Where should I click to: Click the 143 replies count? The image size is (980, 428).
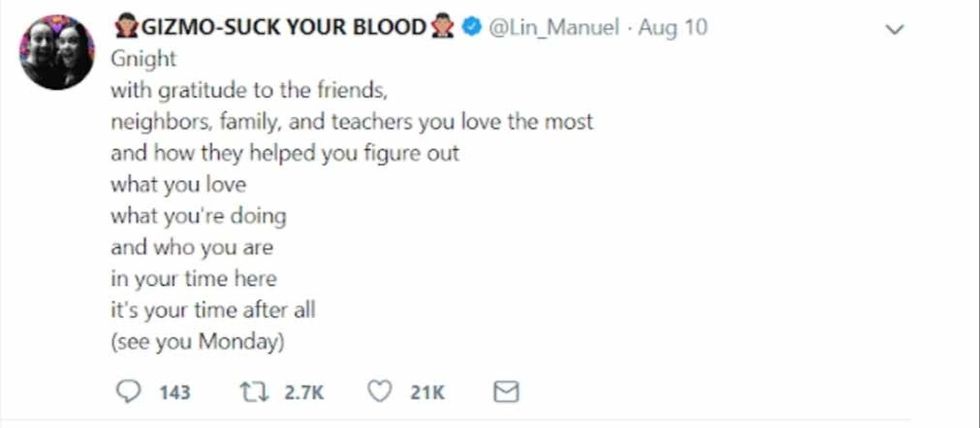(175, 393)
